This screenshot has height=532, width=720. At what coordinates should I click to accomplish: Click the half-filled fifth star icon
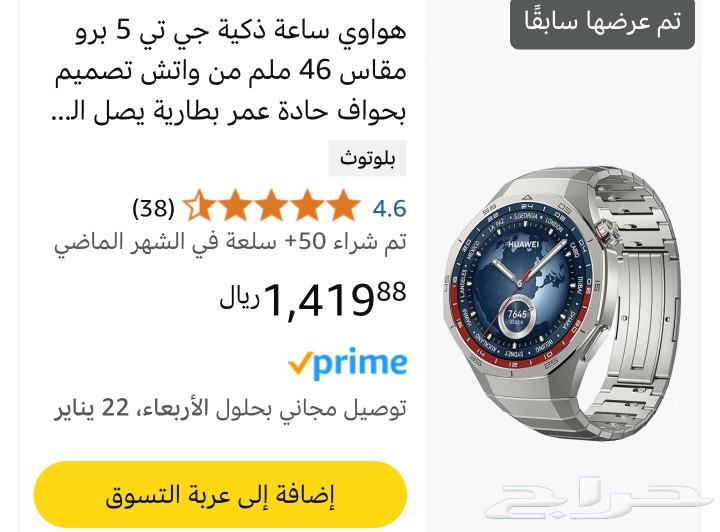[x=200, y=205]
